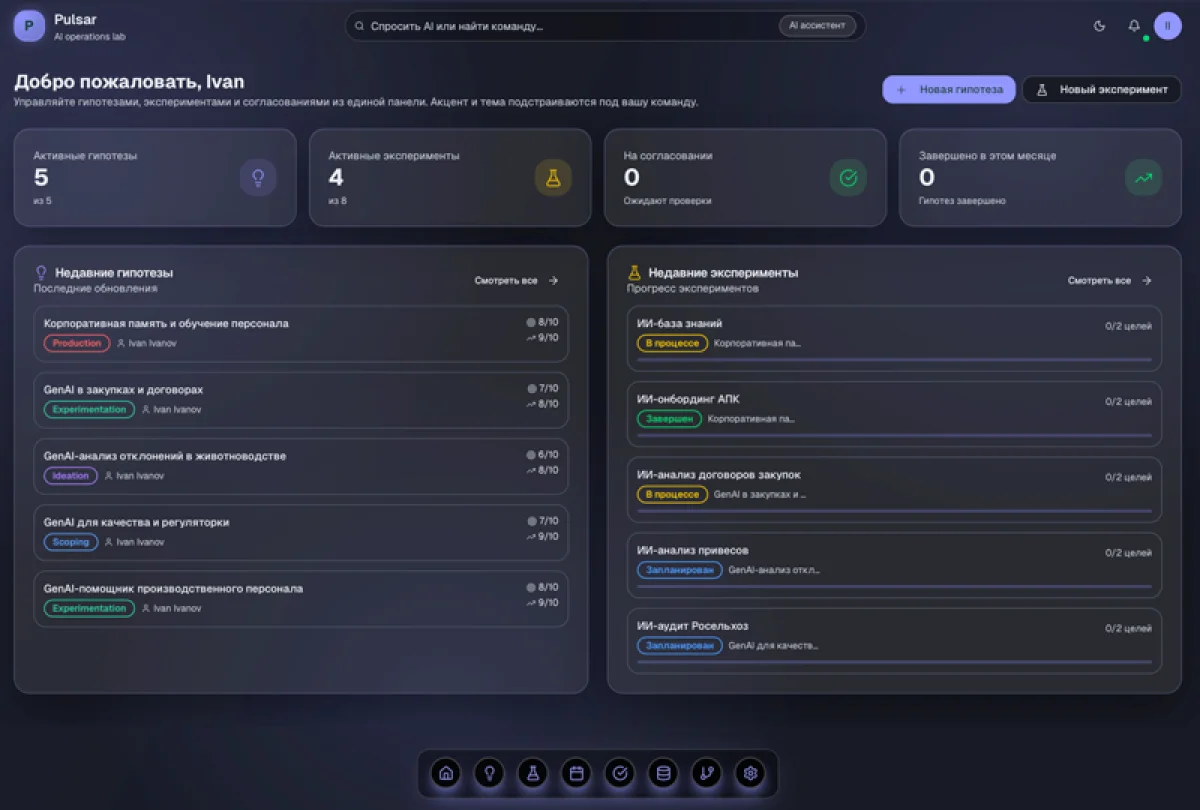Screen dimensions: 1200x810
Task: Click the progress bar of ИИ-база знаний
Action: pyautogui.click(x=894, y=360)
